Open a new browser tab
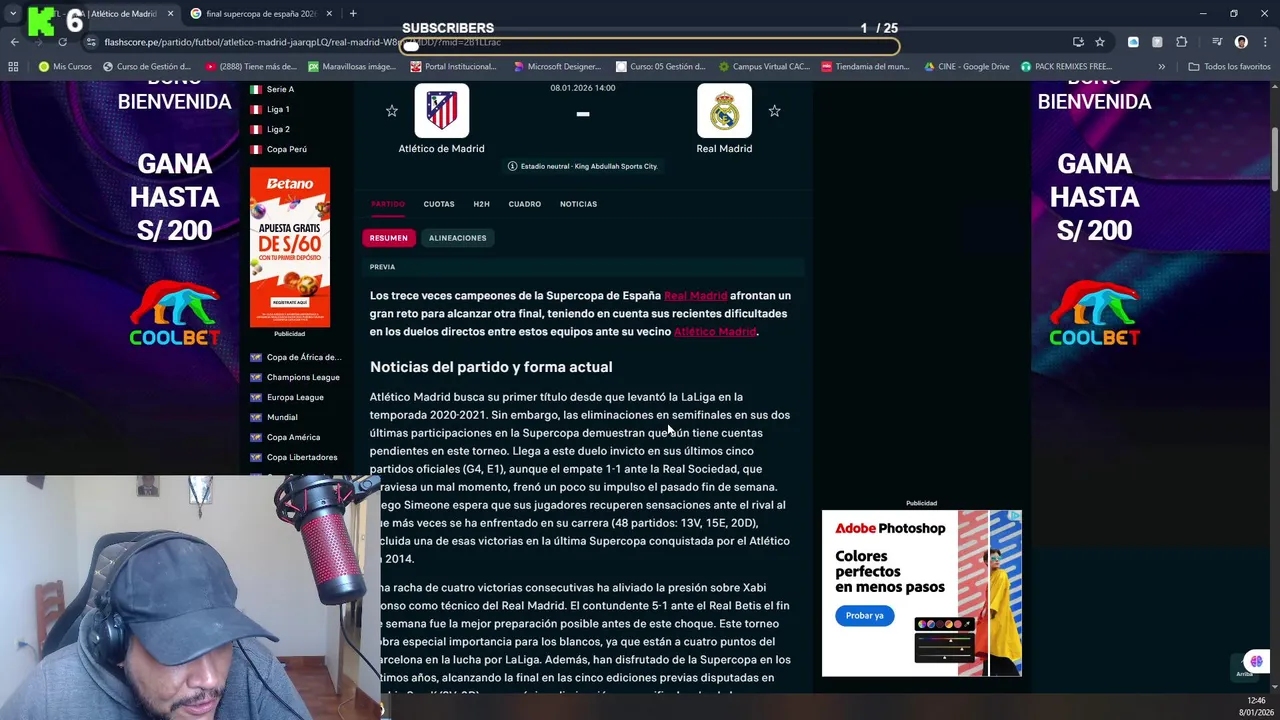This screenshot has height=720, width=1280. (353, 14)
